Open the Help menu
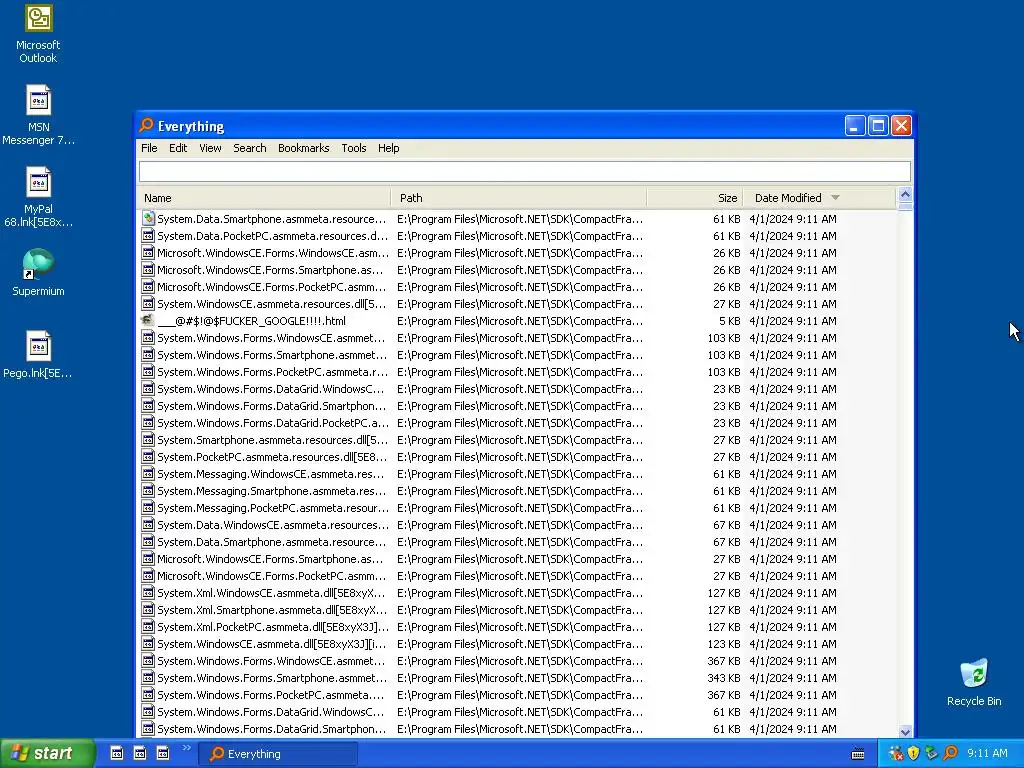1024x768 pixels. [389, 148]
